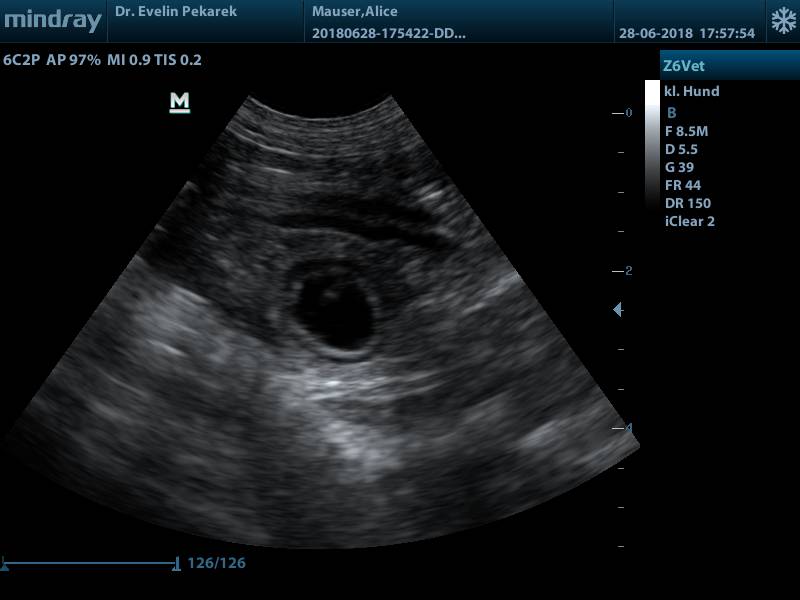Click the TIS 0.2 value
800x600 pixels.
tap(178, 60)
